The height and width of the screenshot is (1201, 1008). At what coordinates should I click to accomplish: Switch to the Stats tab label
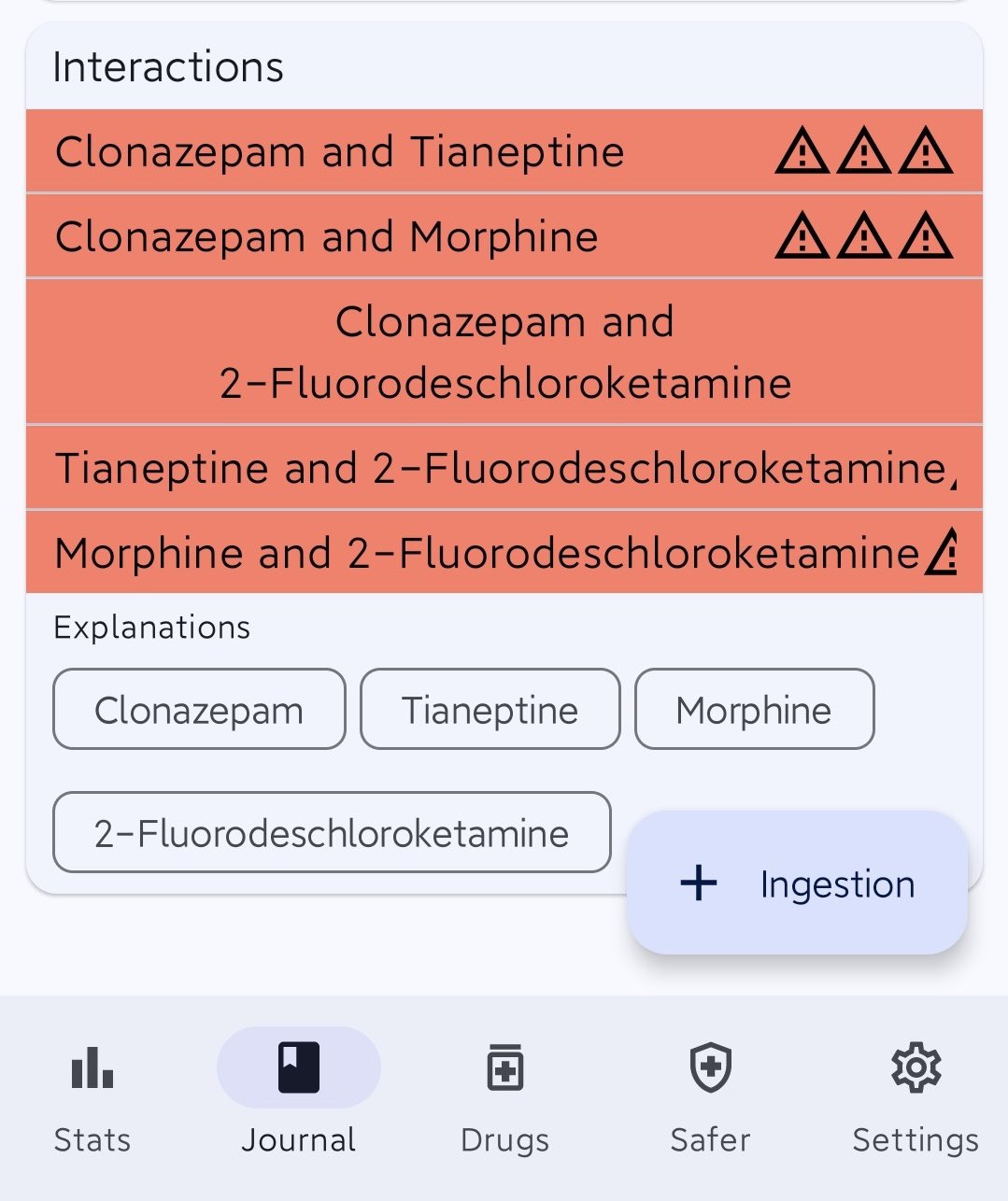click(x=92, y=1140)
